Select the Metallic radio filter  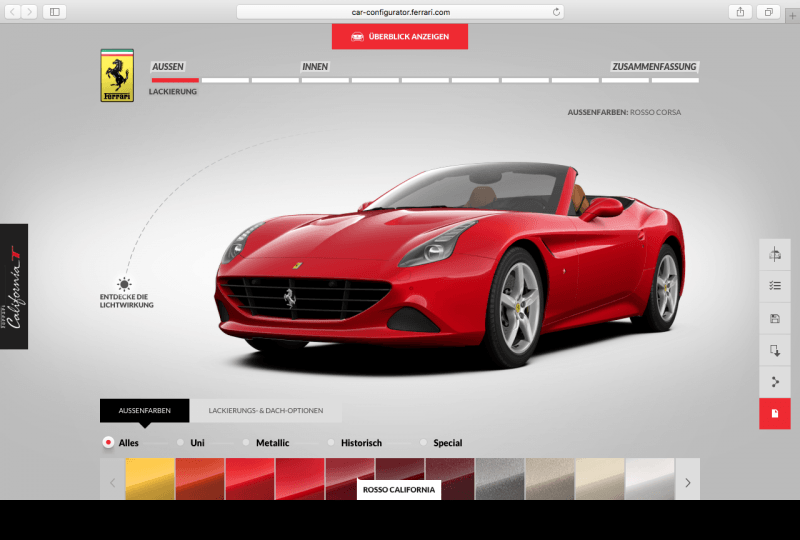point(246,443)
